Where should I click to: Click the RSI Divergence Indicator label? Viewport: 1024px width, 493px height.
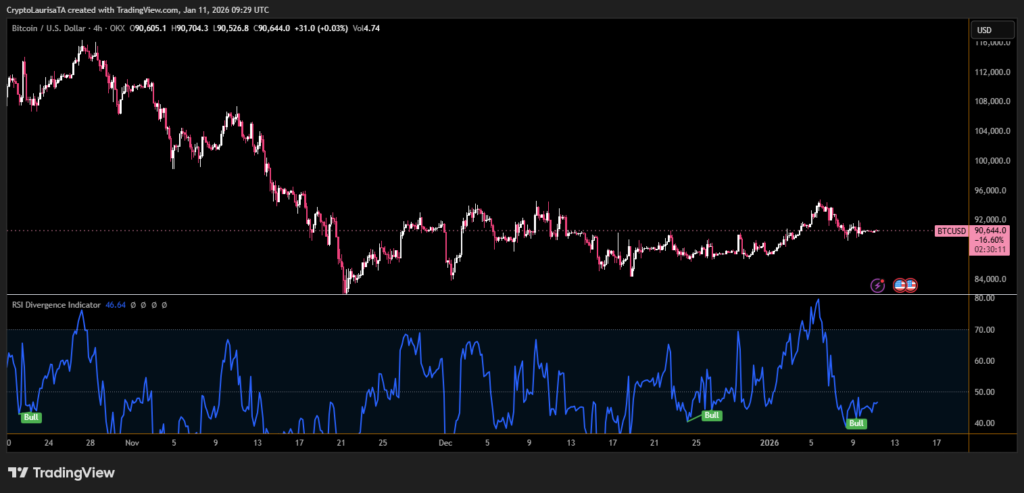pyautogui.click(x=55, y=304)
